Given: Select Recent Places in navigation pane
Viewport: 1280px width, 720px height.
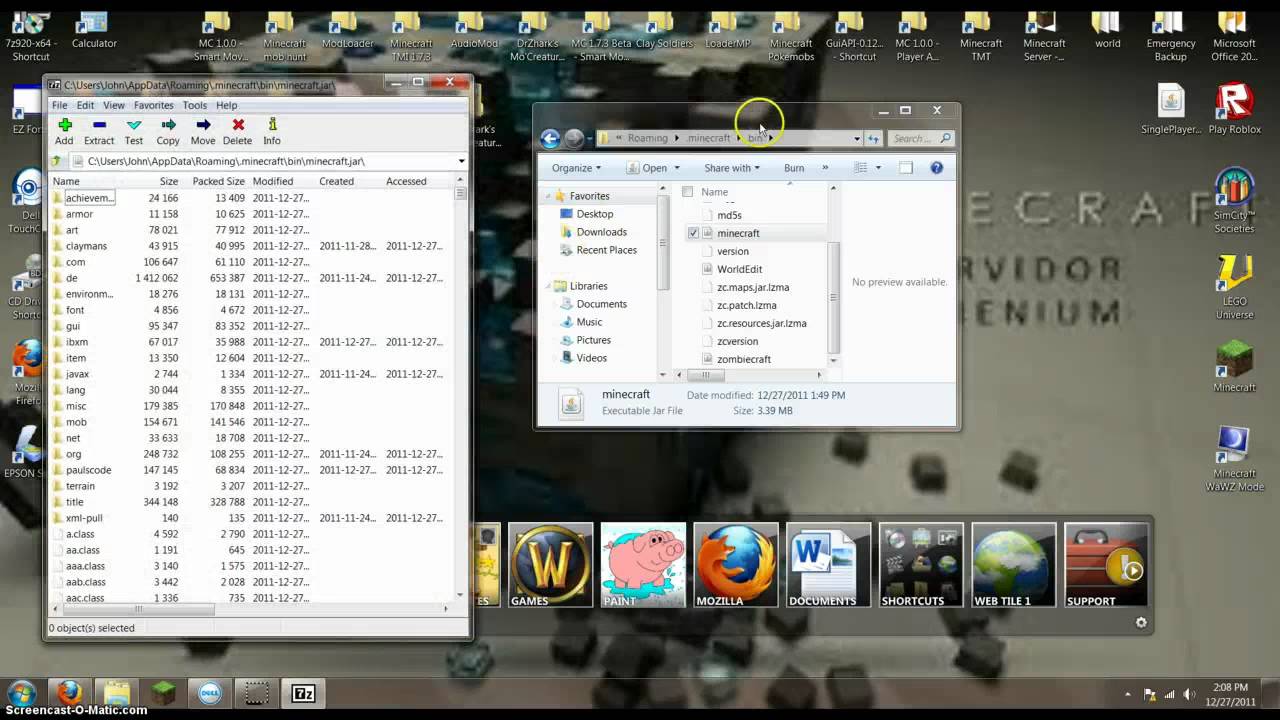Looking at the screenshot, I should tap(606, 250).
